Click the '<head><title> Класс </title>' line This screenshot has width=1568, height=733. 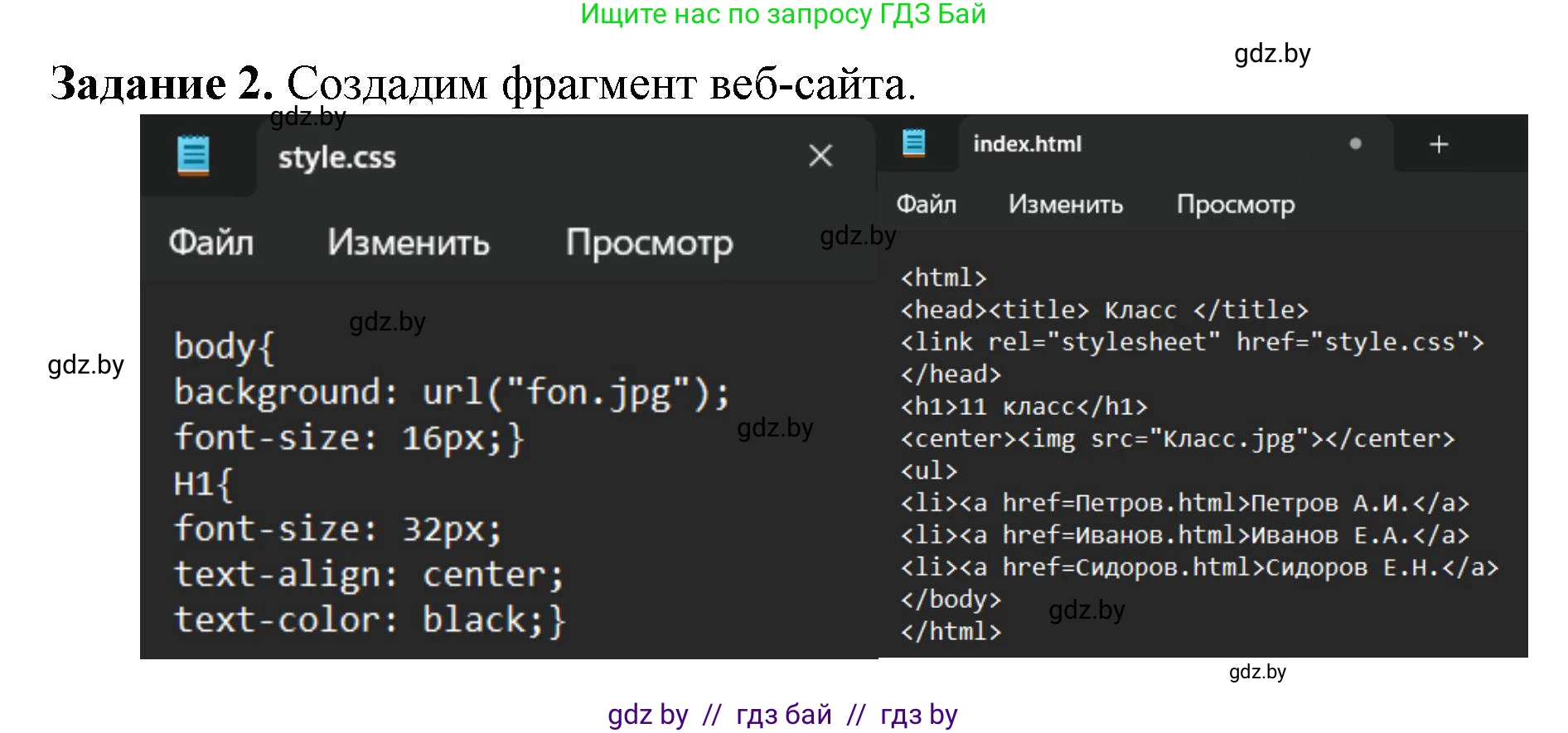click(x=1104, y=310)
